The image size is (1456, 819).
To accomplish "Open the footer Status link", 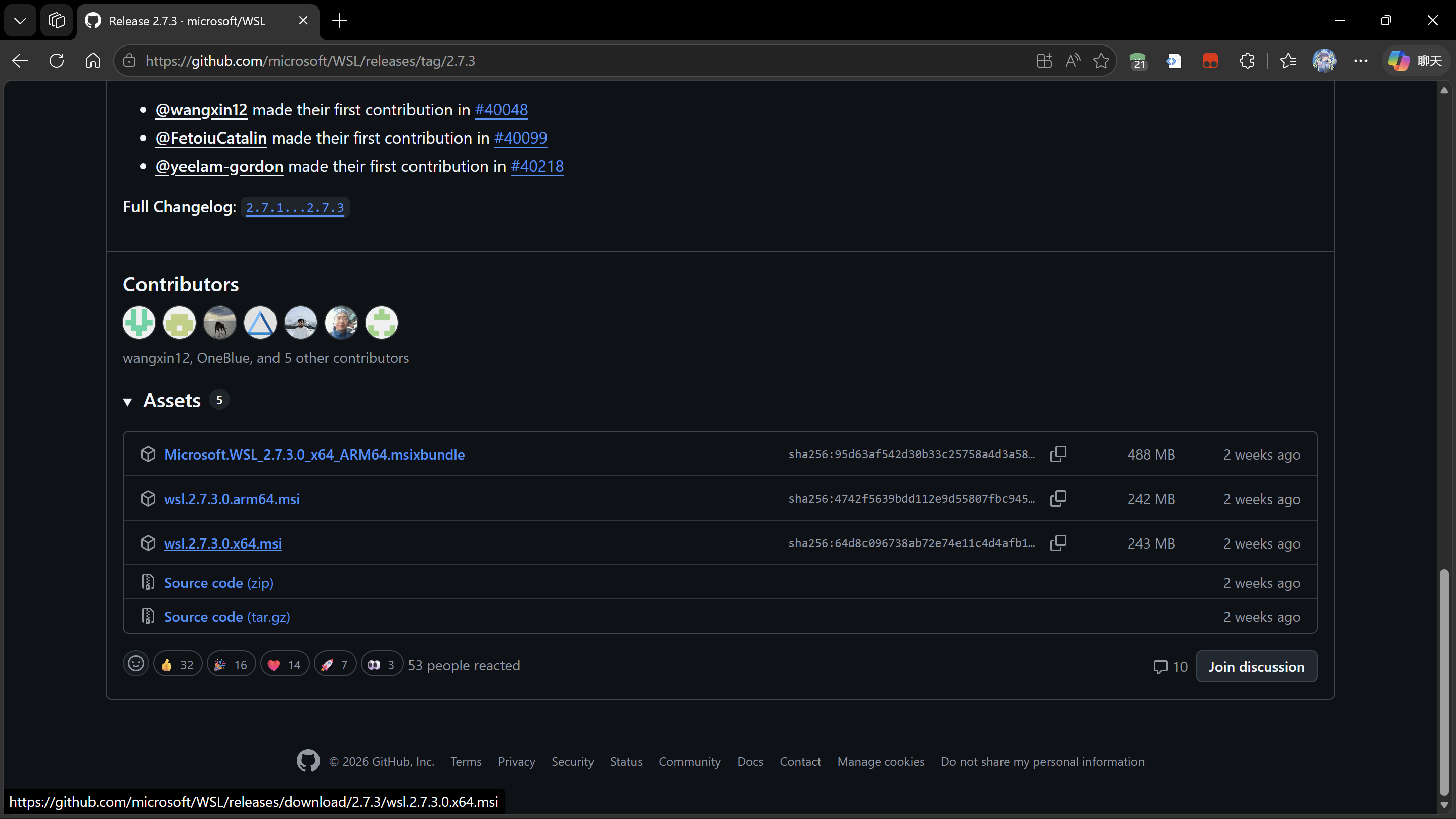I will [x=626, y=762].
